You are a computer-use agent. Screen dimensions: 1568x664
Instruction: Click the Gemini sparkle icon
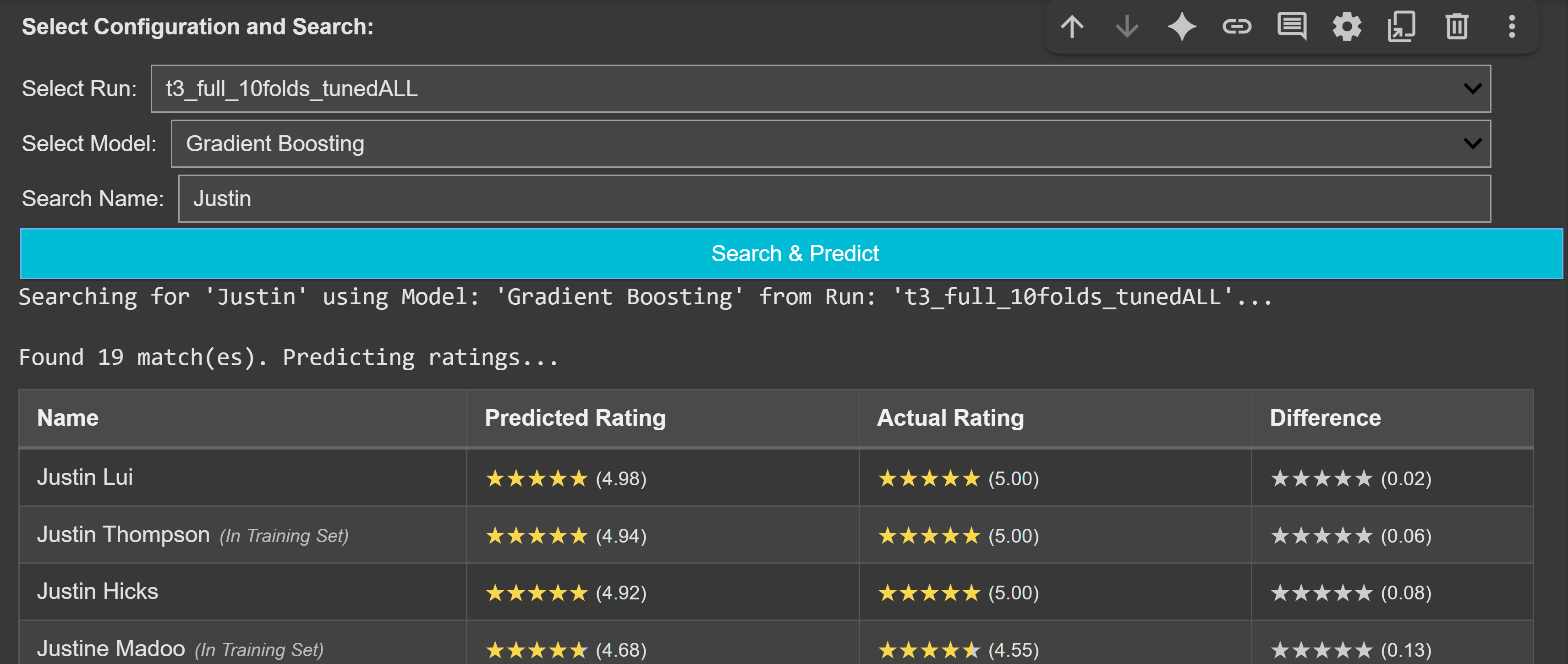1181,27
